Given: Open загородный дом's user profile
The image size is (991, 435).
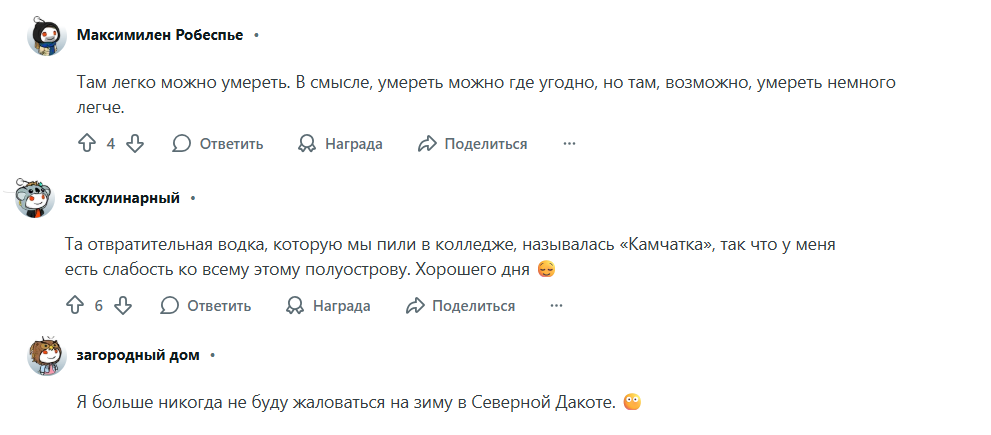Looking at the screenshot, I should tap(138, 355).
